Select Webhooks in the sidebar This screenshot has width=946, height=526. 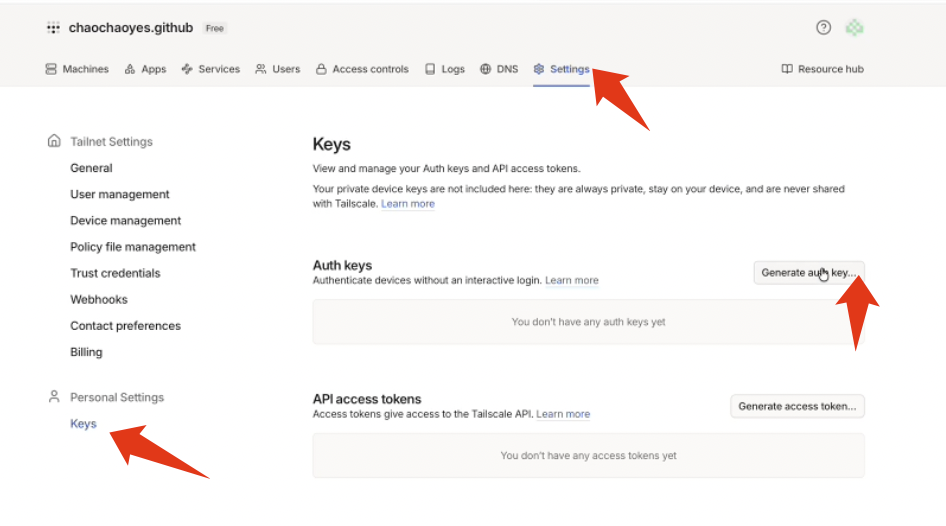tap(98, 299)
